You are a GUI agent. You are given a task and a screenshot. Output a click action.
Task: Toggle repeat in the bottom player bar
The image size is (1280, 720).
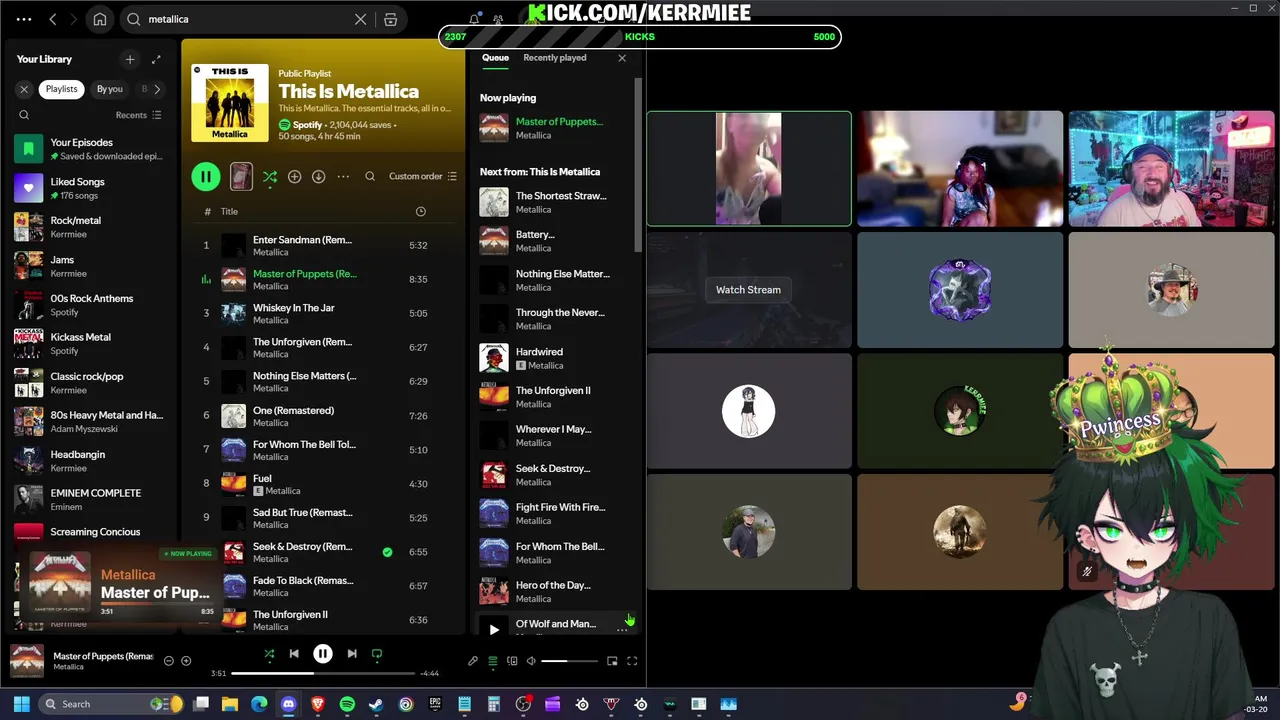(x=377, y=654)
